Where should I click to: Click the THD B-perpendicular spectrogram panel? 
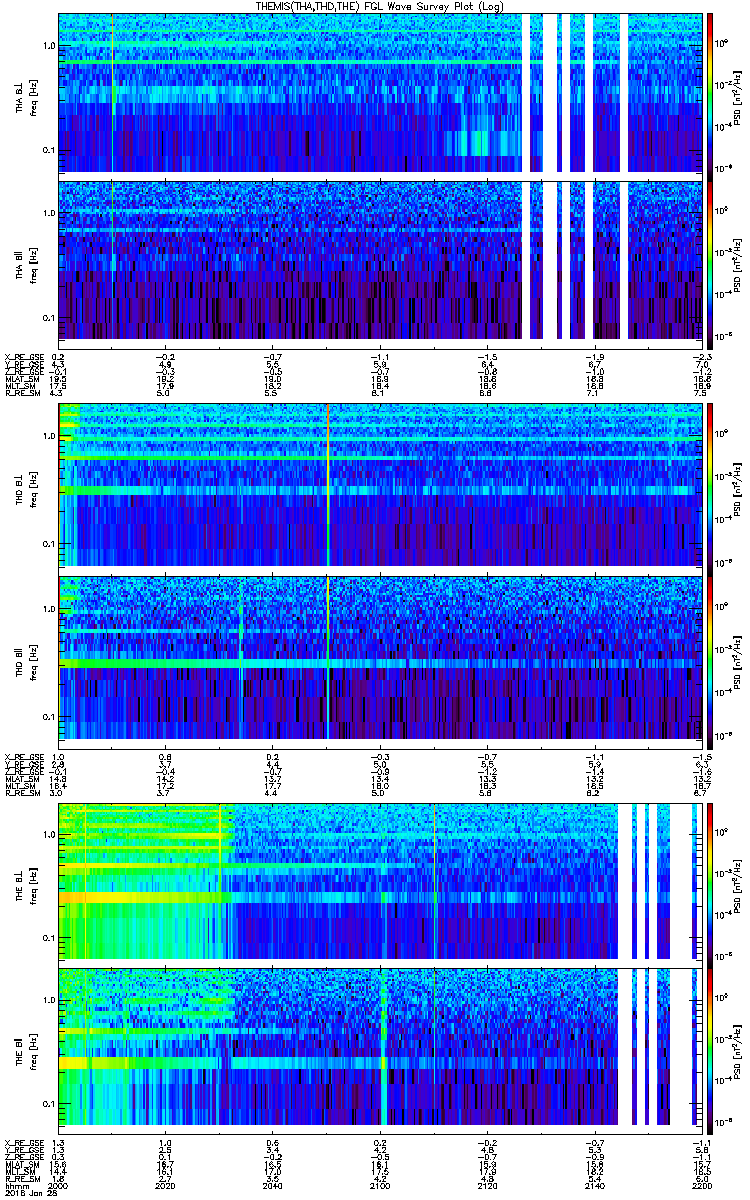pos(380,486)
